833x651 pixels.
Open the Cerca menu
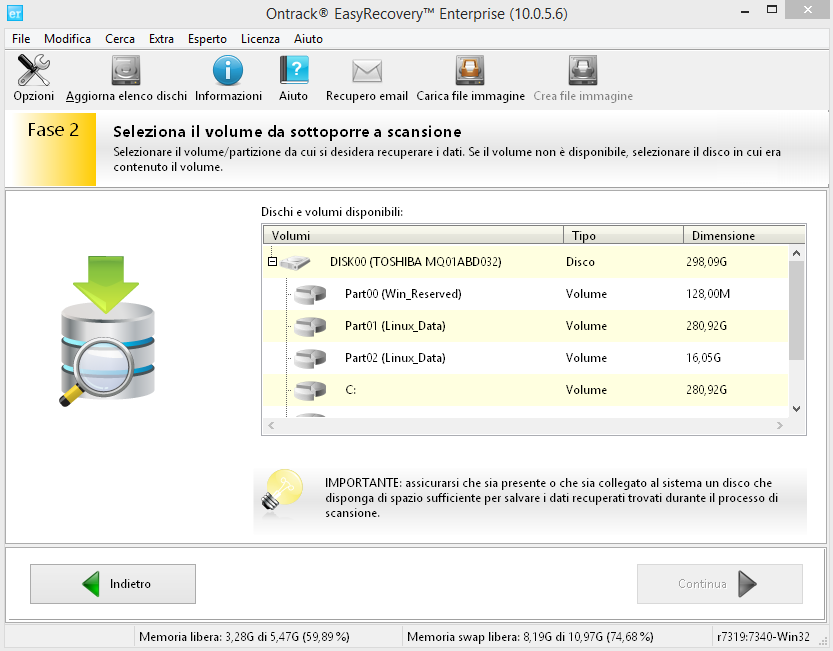pos(120,39)
